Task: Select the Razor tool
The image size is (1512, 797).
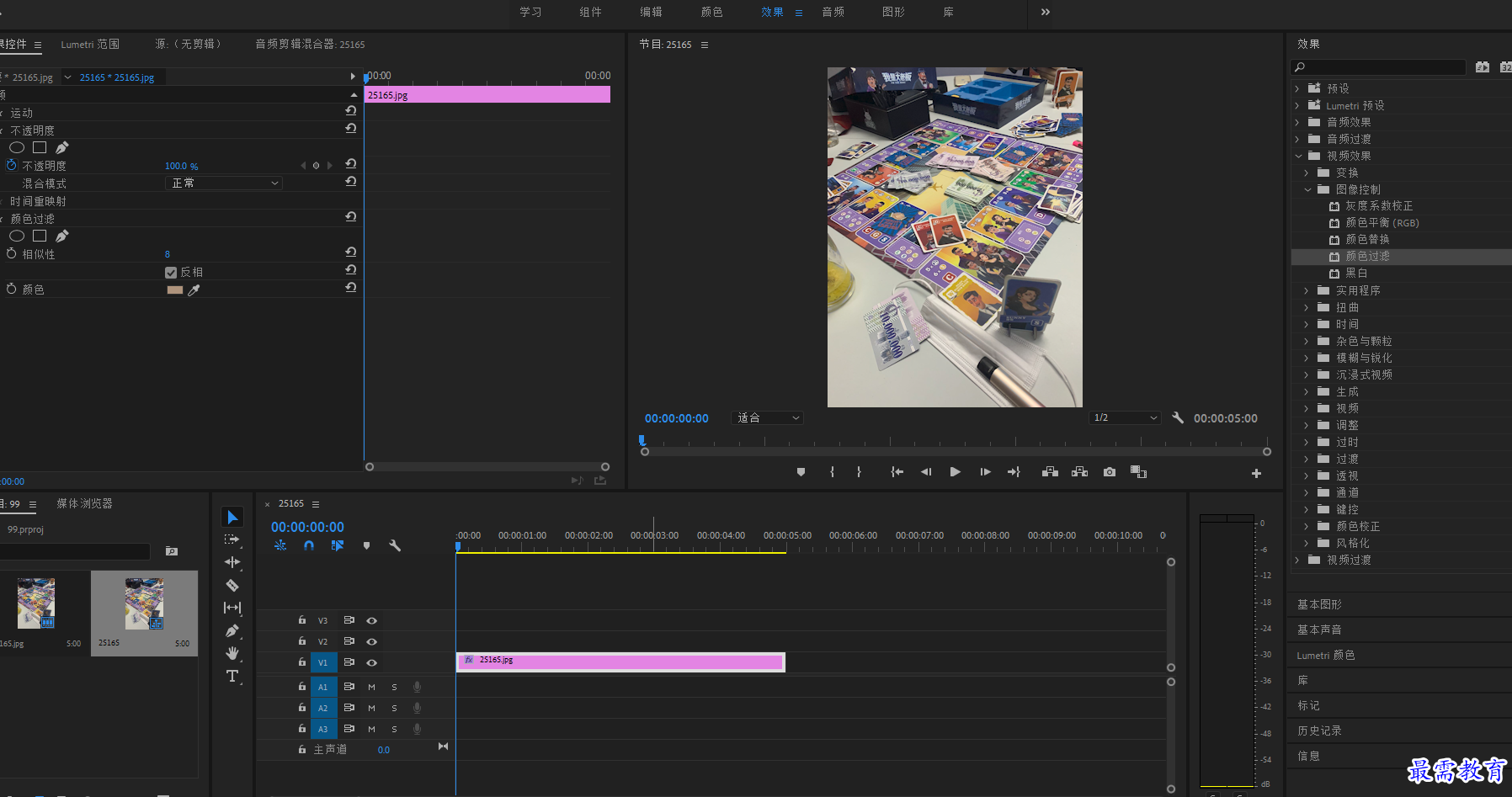Action: point(232,585)
